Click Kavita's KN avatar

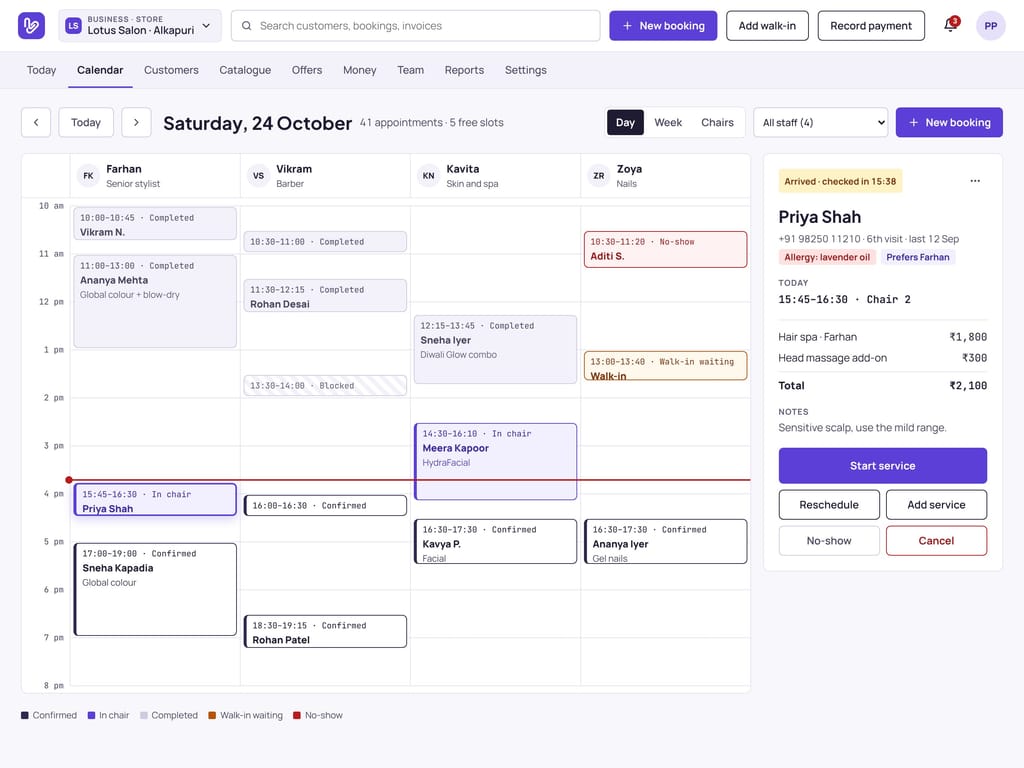pyautogui.click(x=428, y=176)
